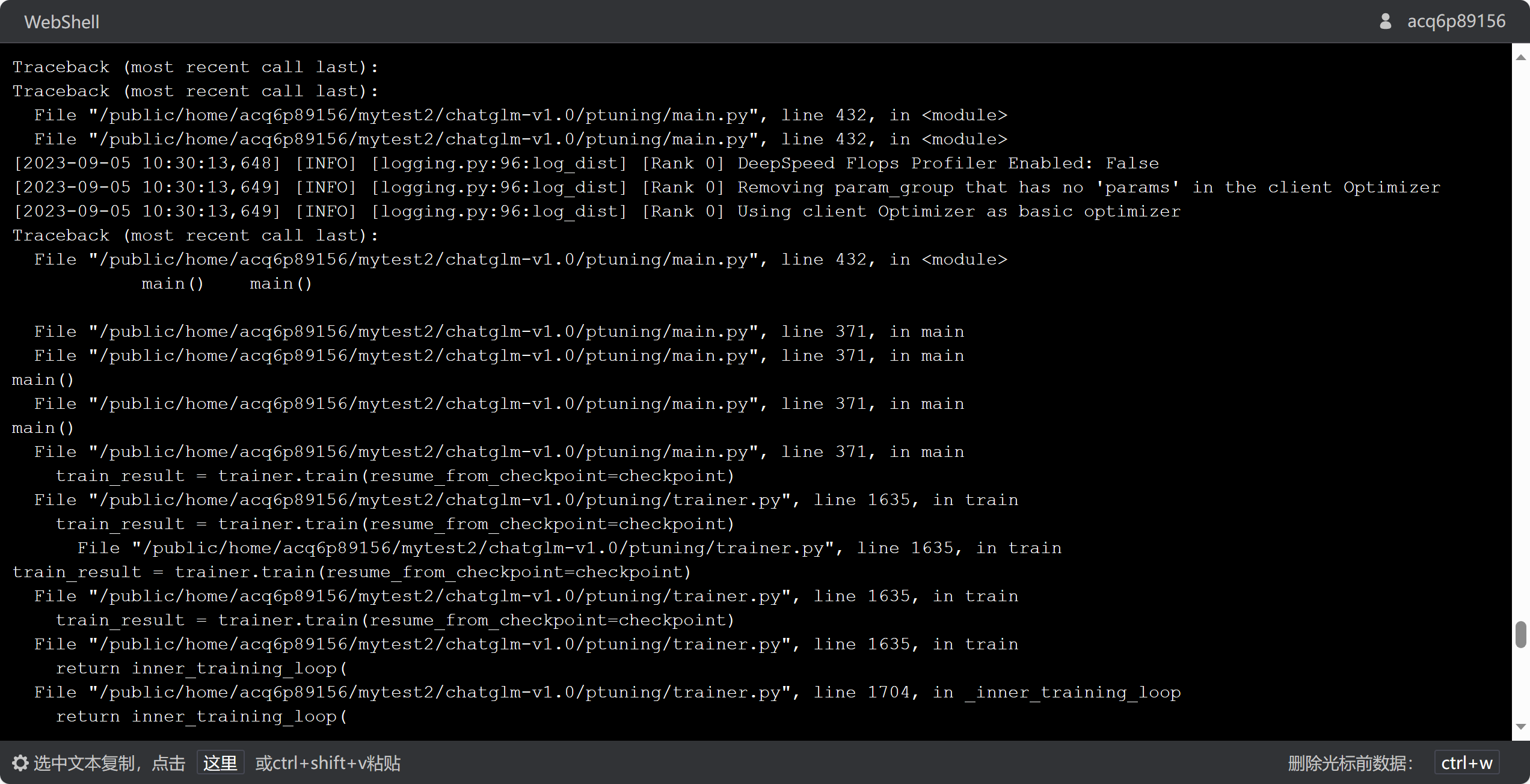Click the settings gear icon
Image resolution: width=1530 pixels, height=784 pixels.
20,763
